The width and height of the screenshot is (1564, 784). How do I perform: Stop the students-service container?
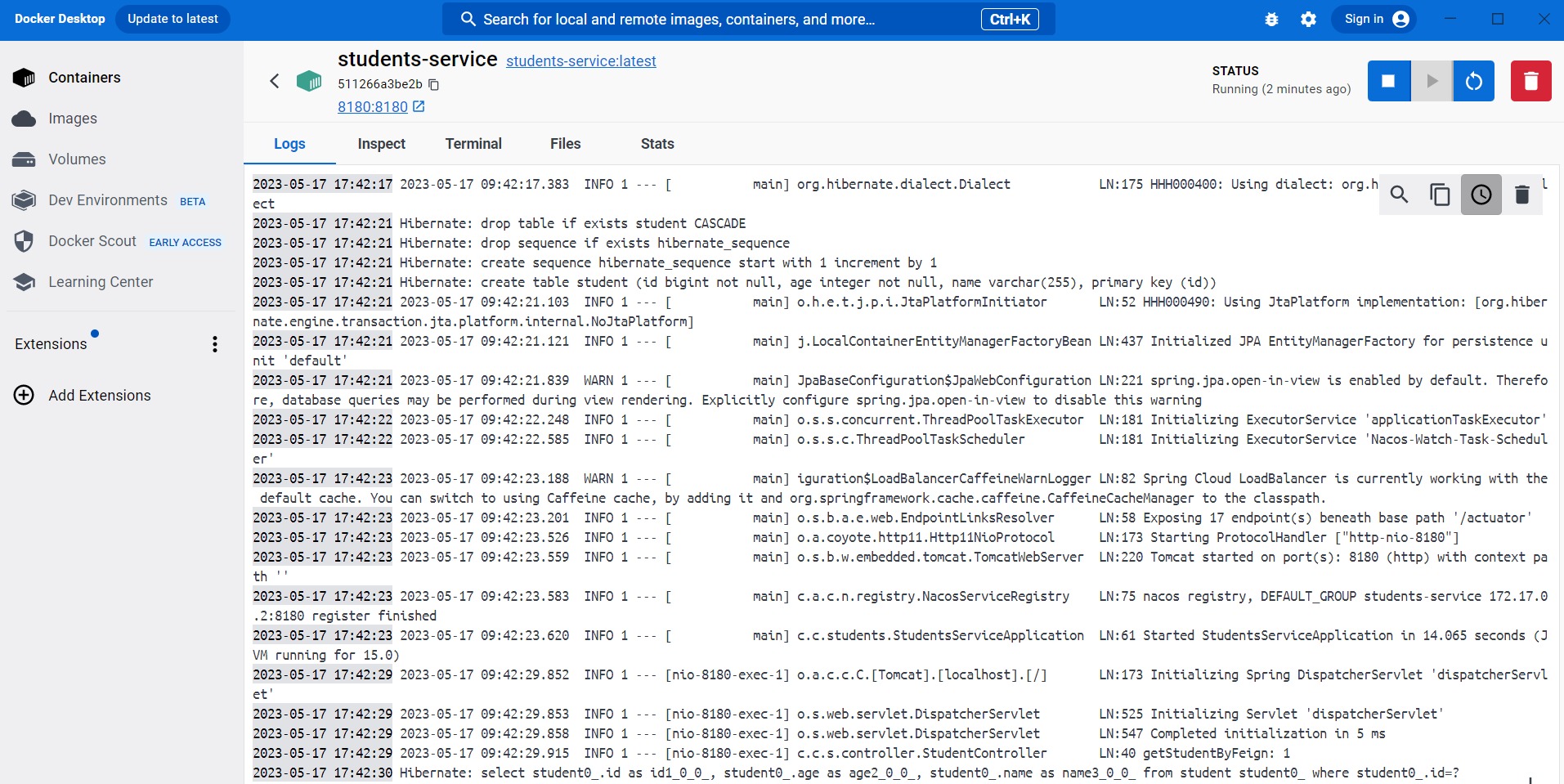click(1387, 81)
